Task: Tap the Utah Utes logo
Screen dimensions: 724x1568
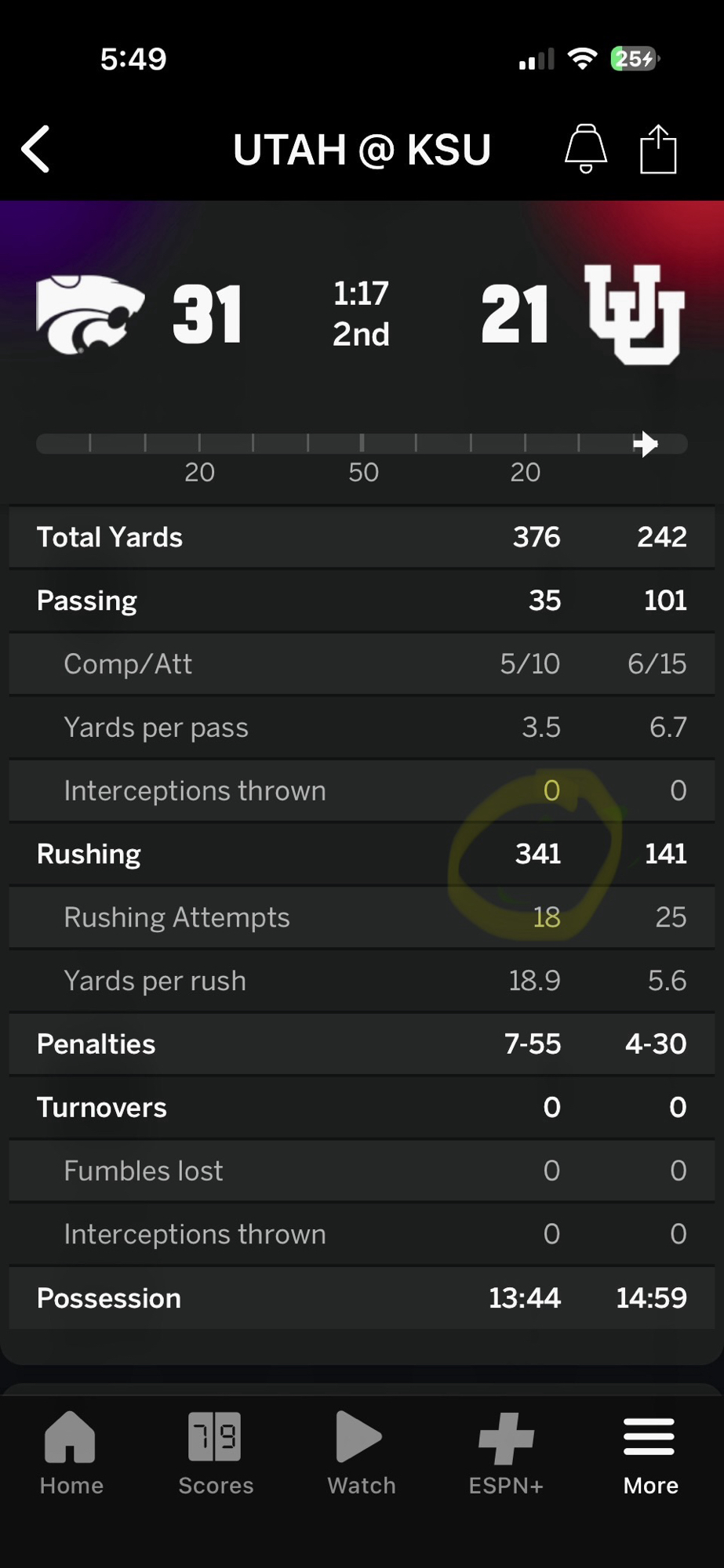Action: (635, 314)
